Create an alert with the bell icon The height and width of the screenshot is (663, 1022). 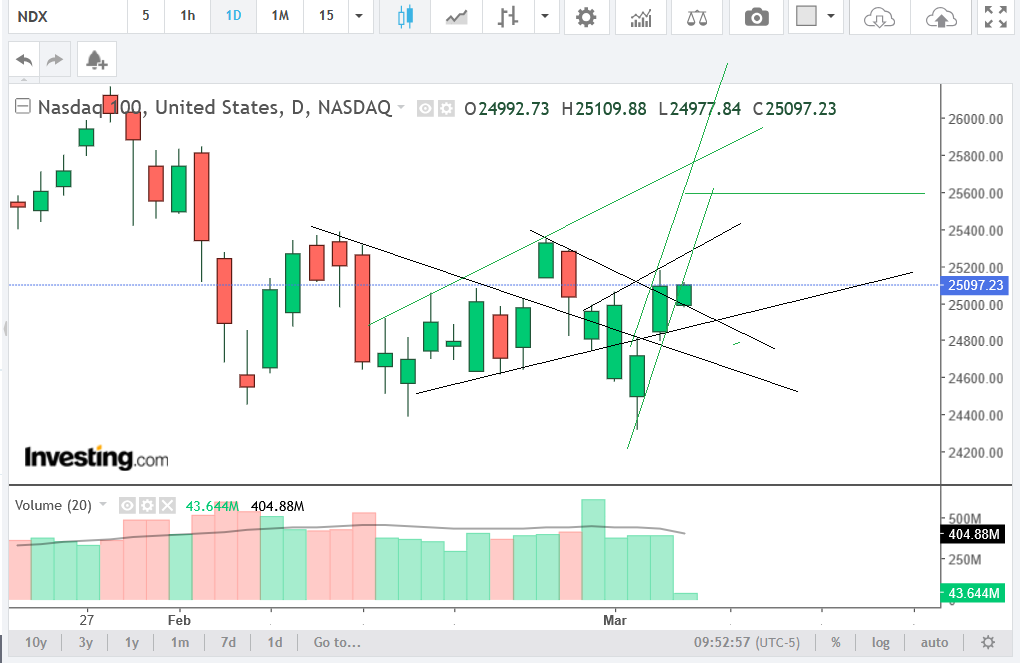[x=96, y=61]
